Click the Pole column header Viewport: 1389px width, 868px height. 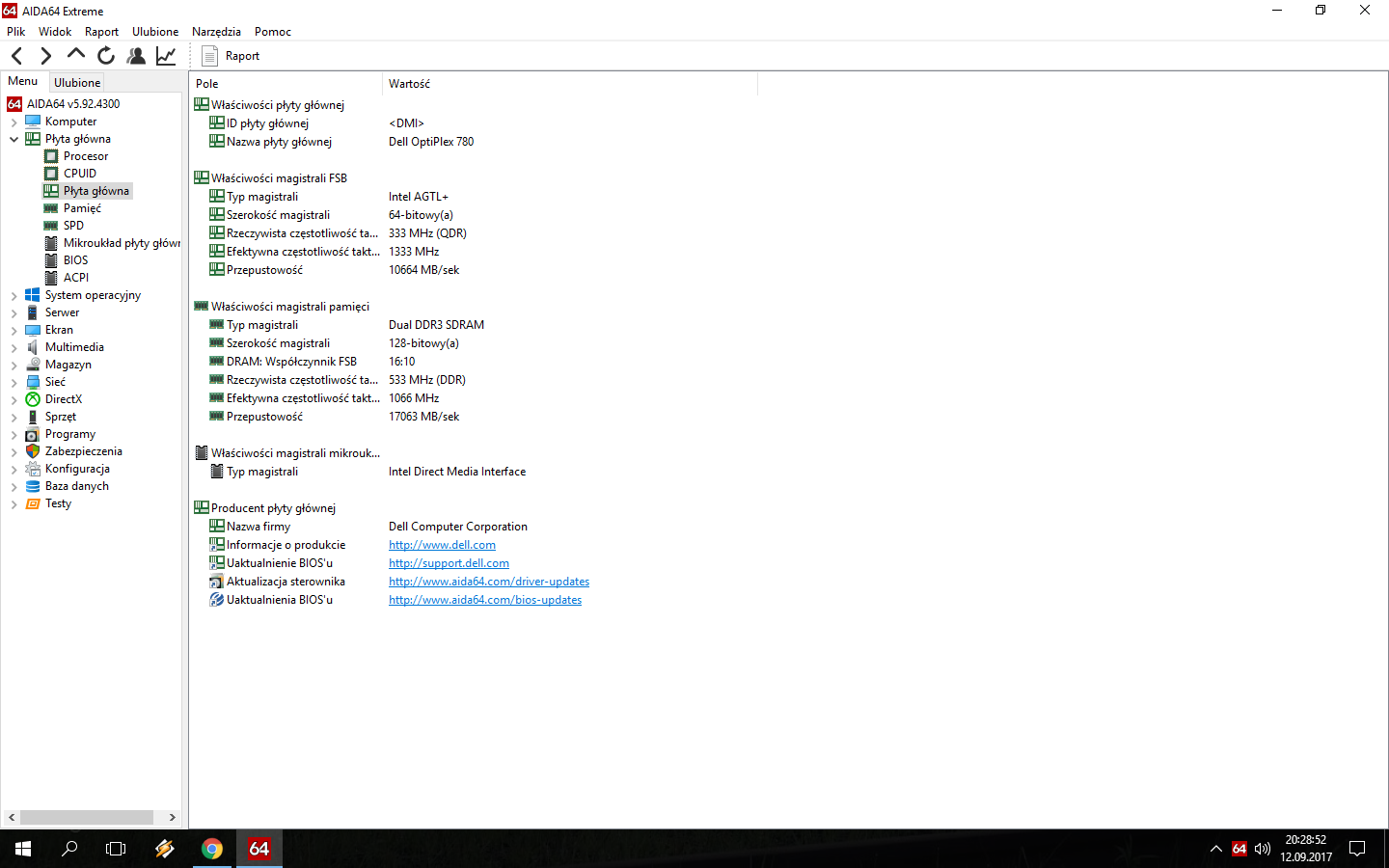(x=286, y=84)
